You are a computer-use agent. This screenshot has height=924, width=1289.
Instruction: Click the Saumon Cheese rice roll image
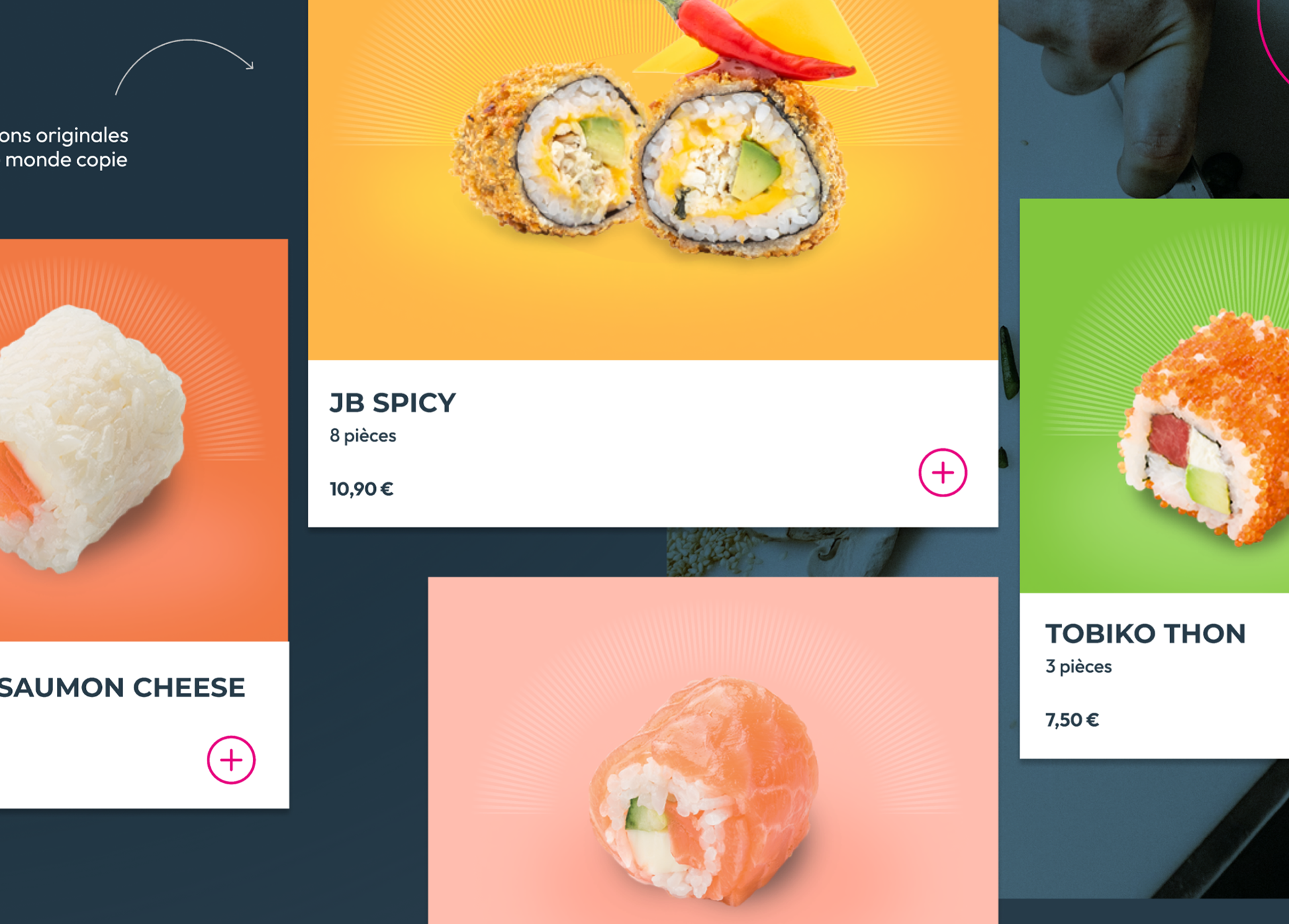pyautogui.click(x=91, y=440)
